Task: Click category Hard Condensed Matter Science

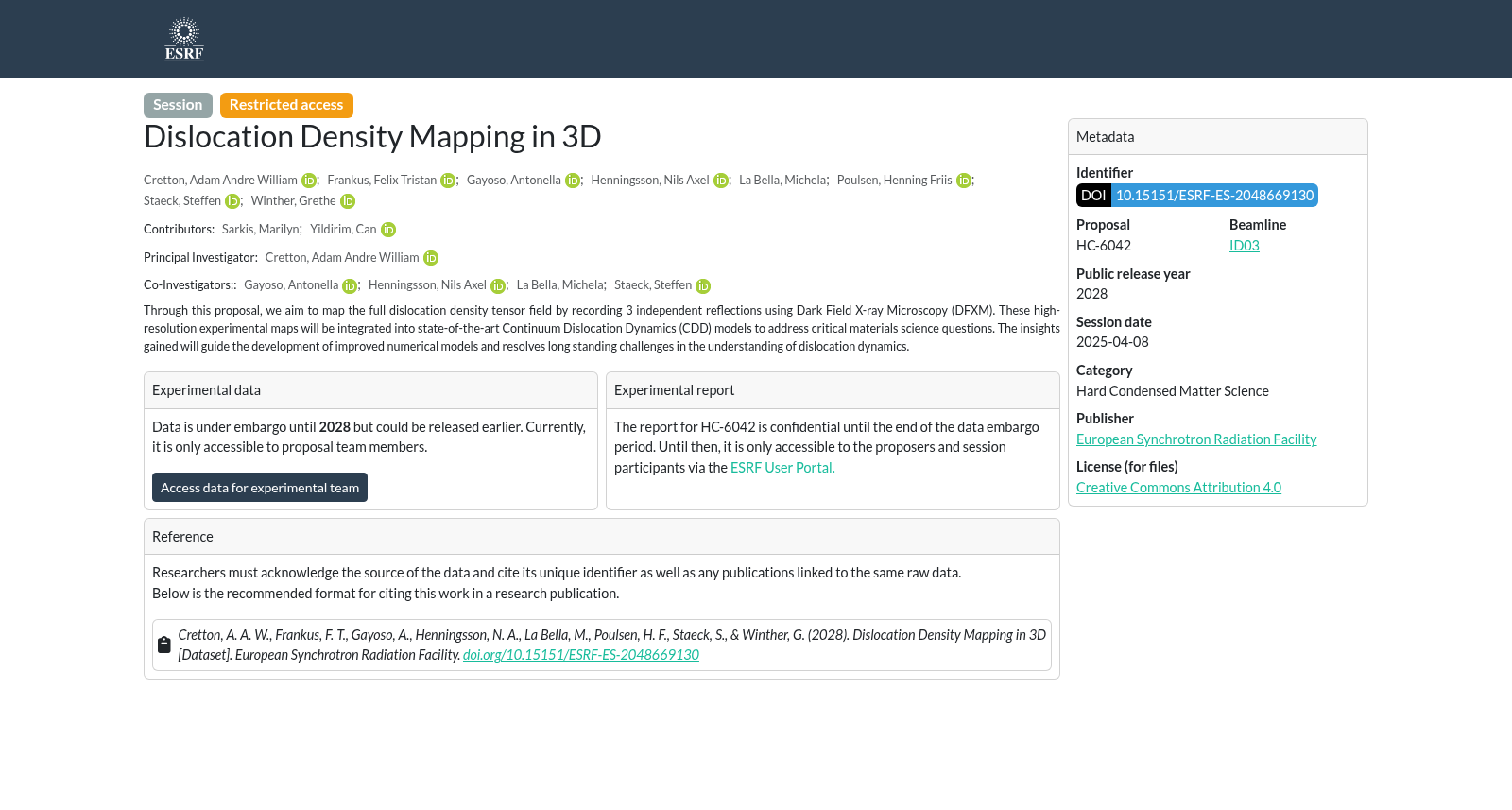Action: [1173, 391]
